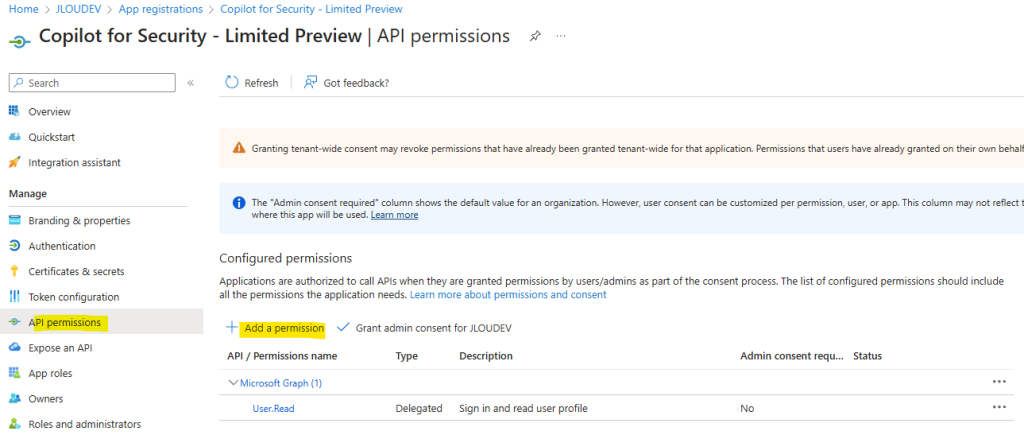Click the Refresh button label

[x=261, y=83]
